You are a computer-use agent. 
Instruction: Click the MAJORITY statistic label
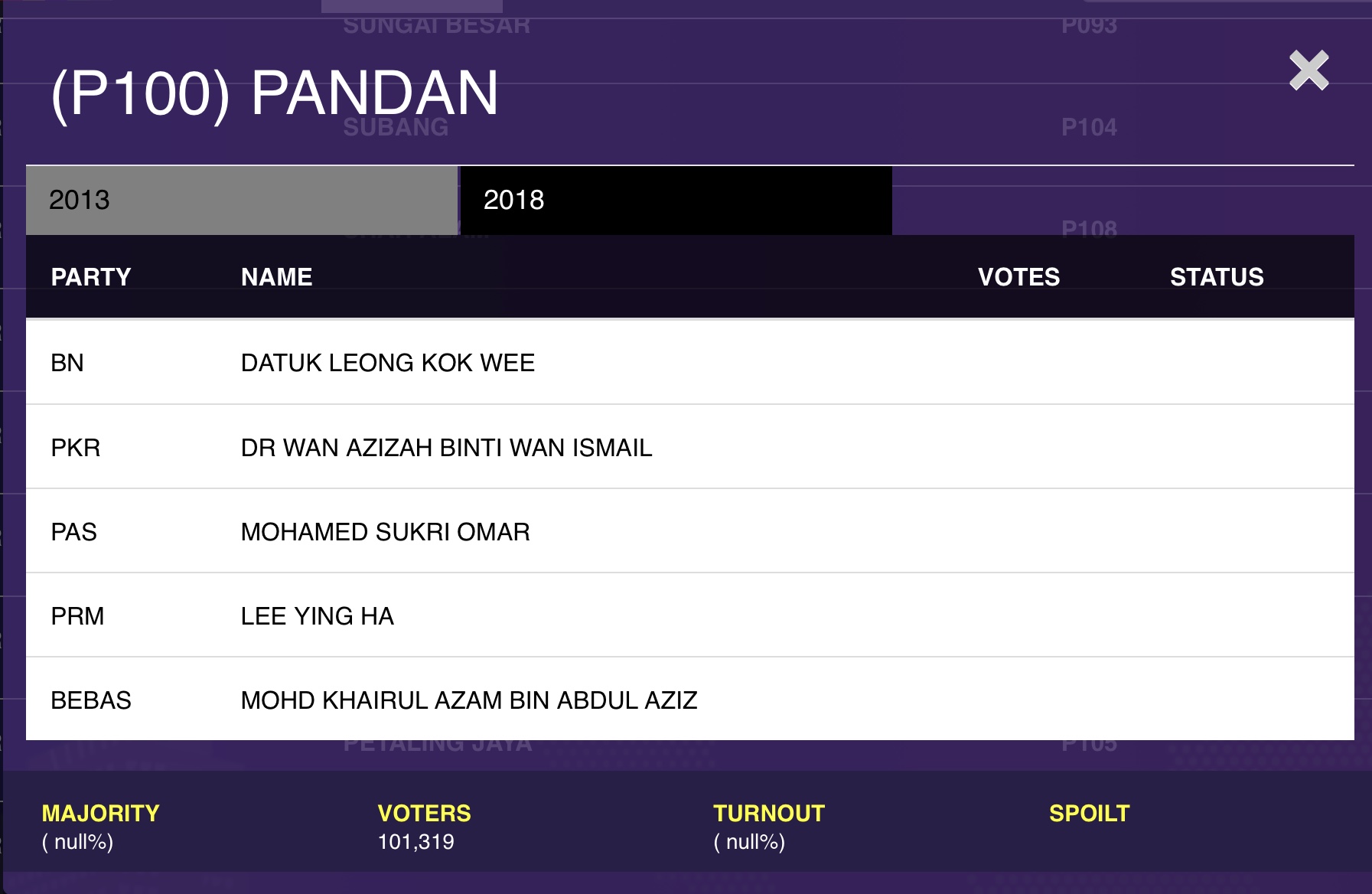click(100, 813)
